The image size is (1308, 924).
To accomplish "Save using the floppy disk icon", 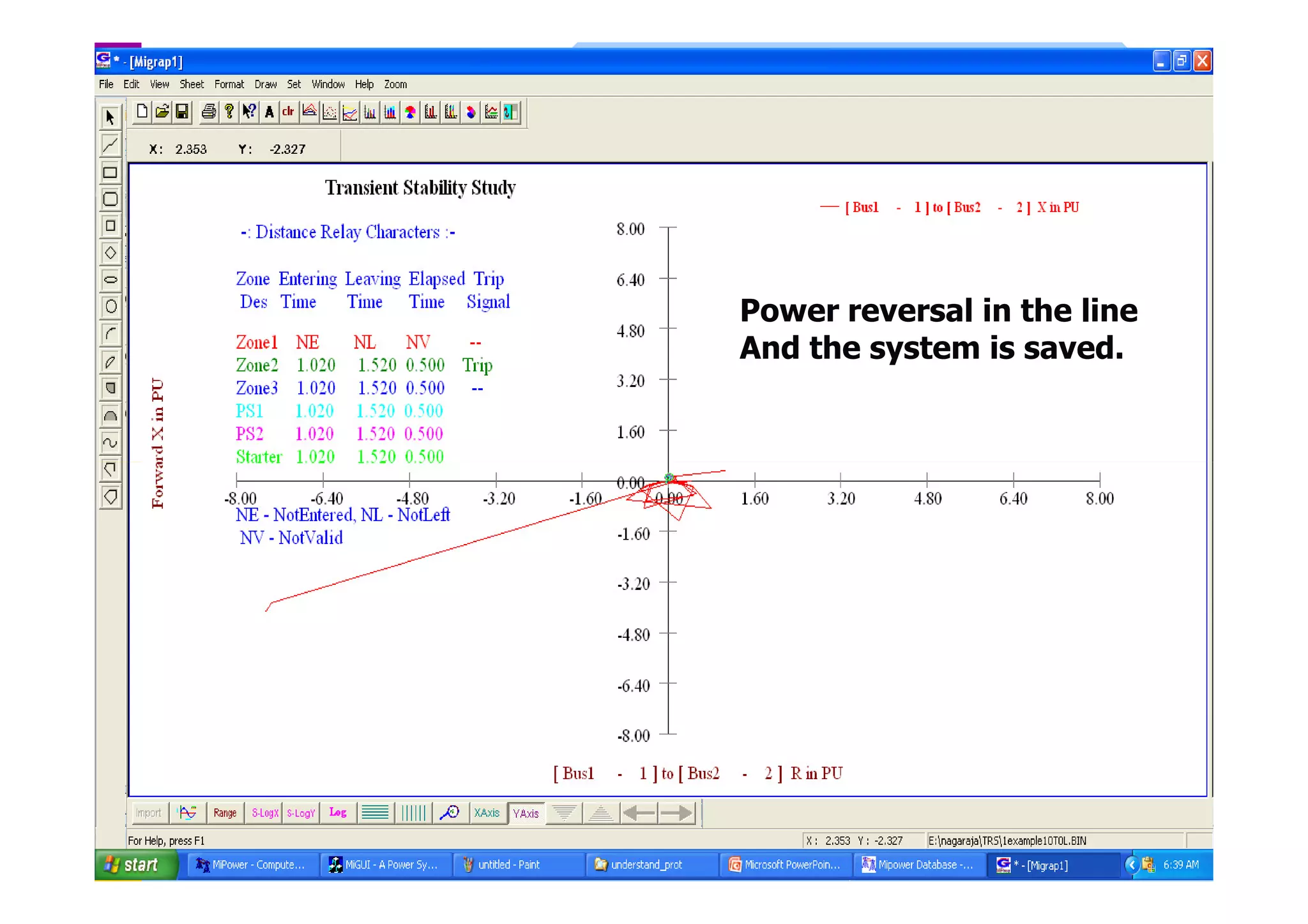I will tap(182, 112).
